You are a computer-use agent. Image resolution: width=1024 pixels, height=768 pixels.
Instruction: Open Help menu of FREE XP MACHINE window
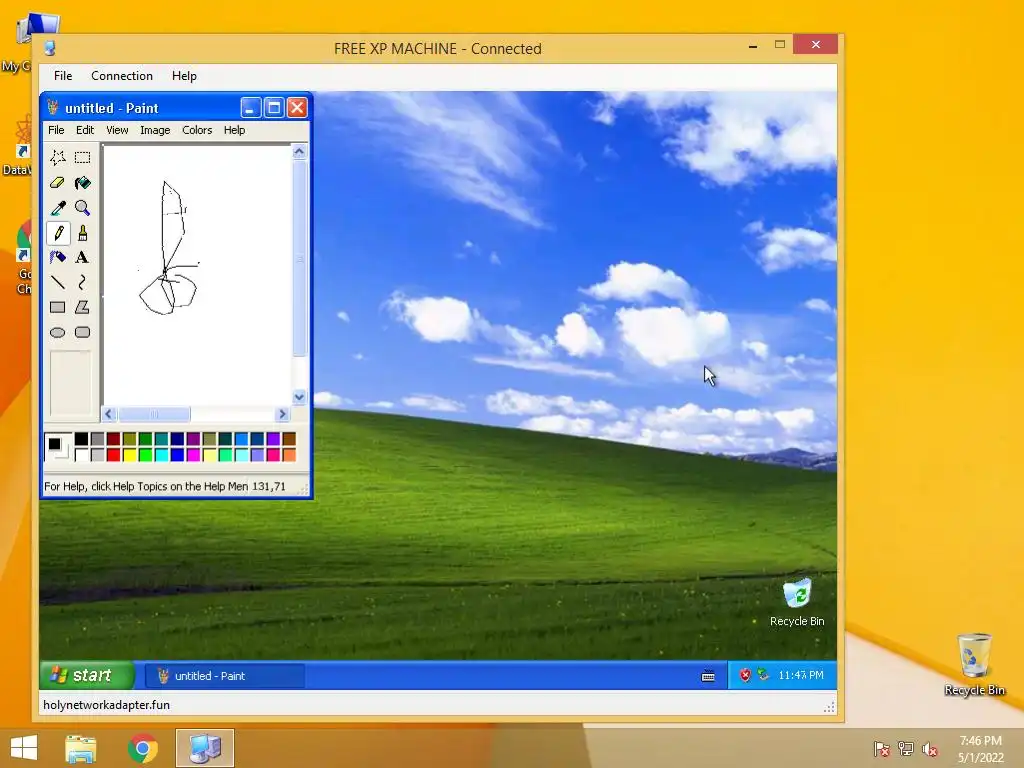click(184, 76)
